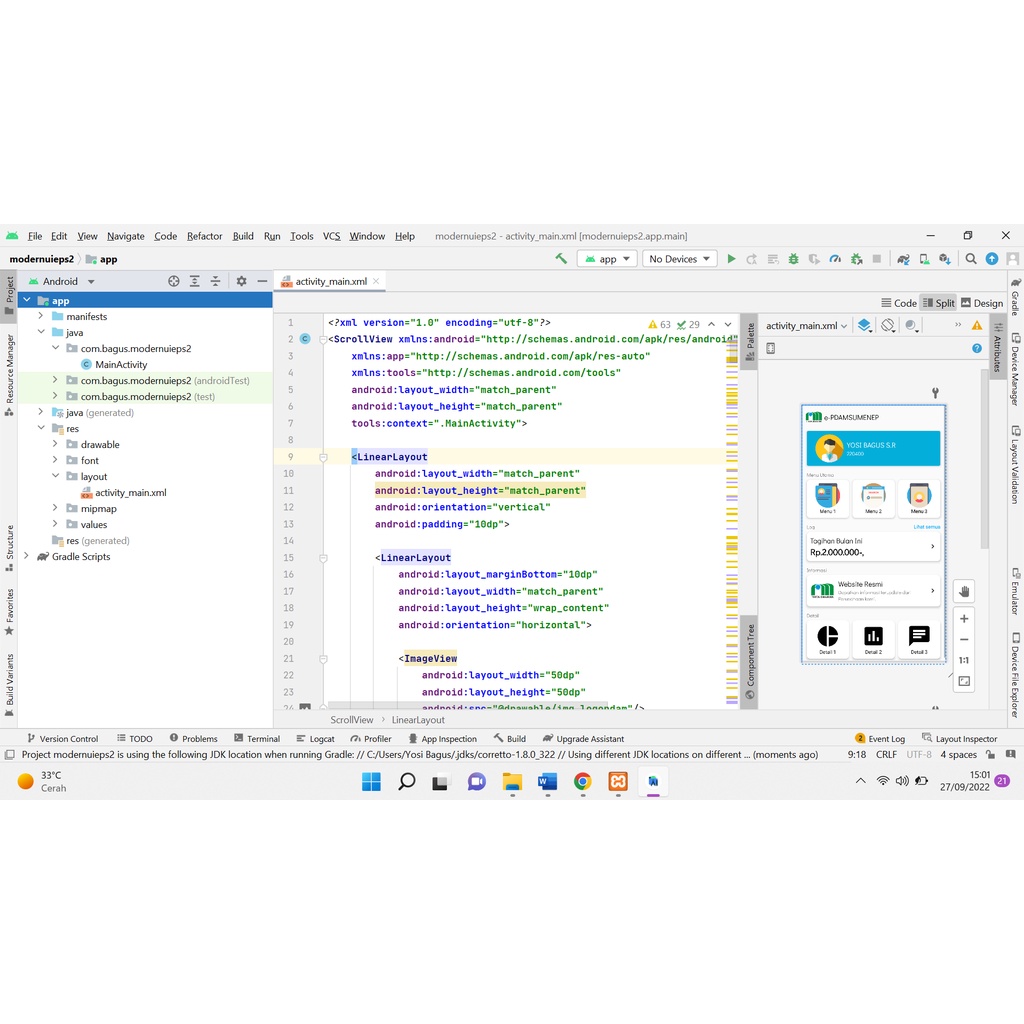Open activity_main.xml preview file dropdown
This screenshot has width=1024, height=1024.
807,325
